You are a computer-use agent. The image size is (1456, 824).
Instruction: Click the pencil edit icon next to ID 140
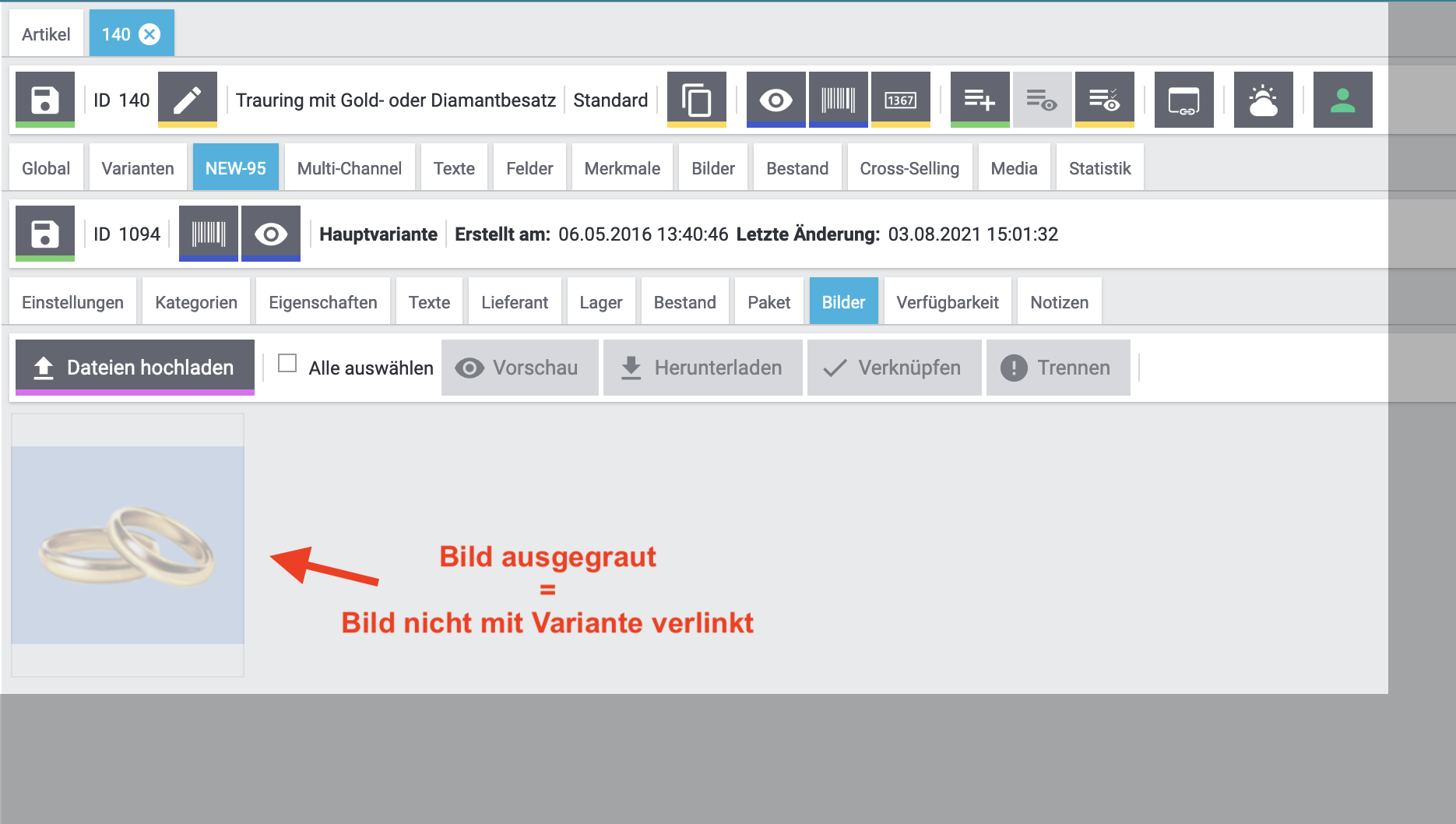187,100
